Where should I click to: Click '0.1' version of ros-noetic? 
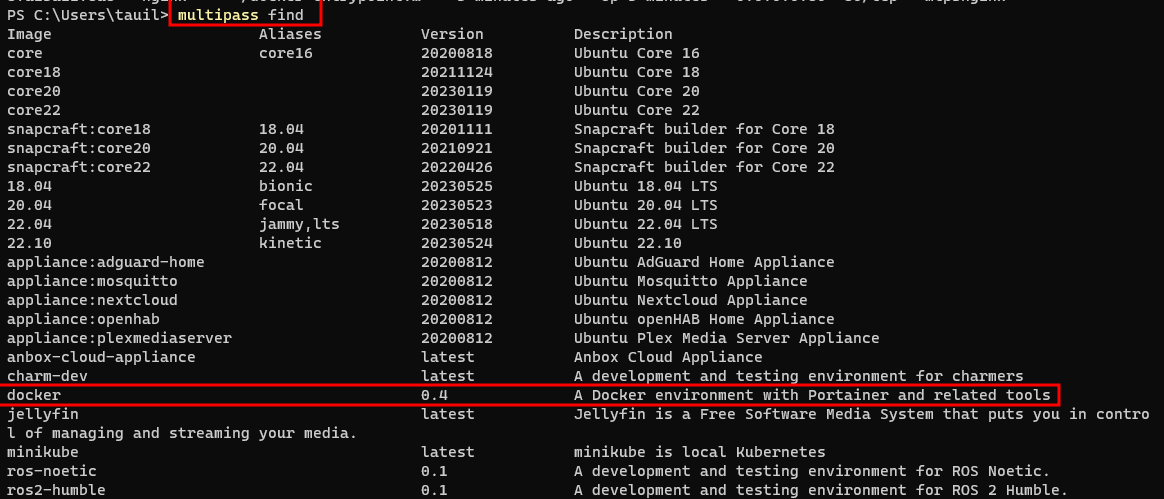[434, 471]
